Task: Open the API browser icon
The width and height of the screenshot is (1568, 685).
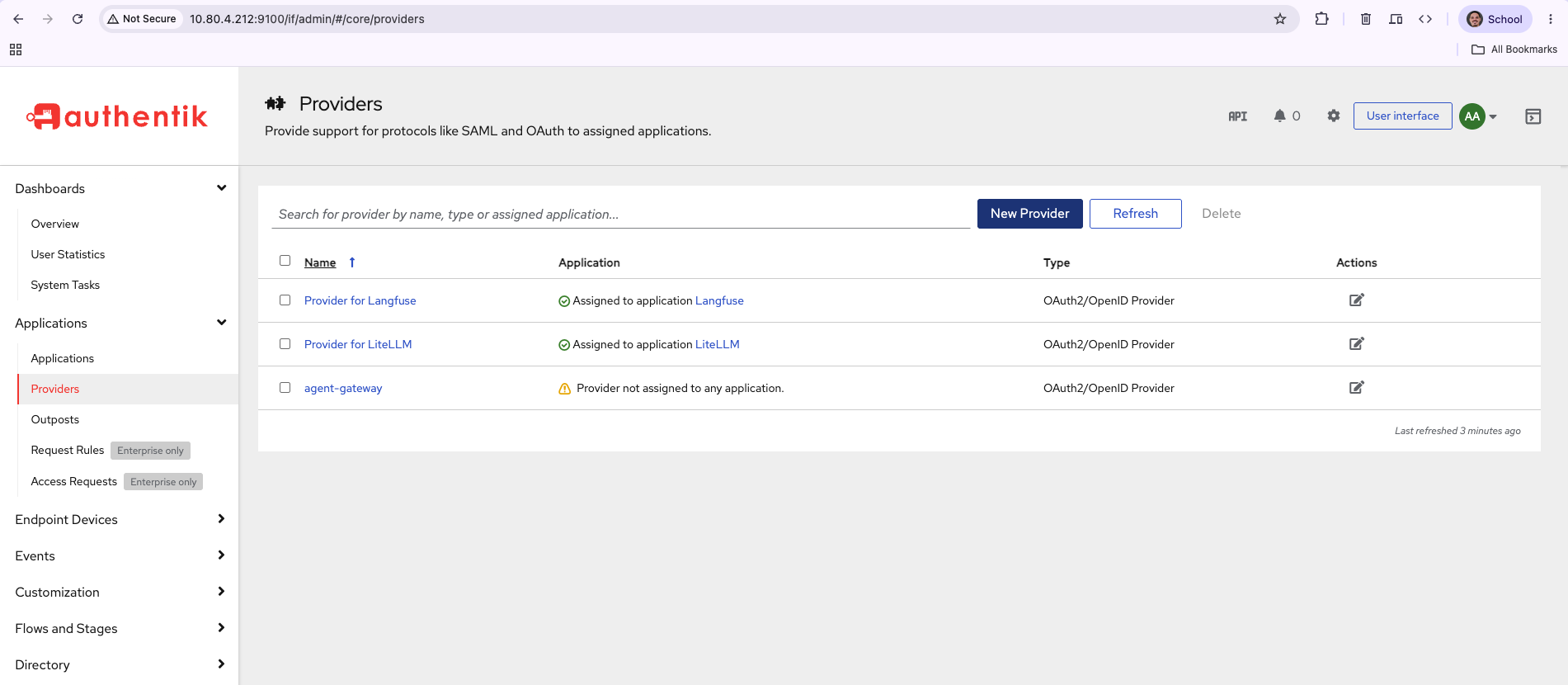Action: point(1237,116)
